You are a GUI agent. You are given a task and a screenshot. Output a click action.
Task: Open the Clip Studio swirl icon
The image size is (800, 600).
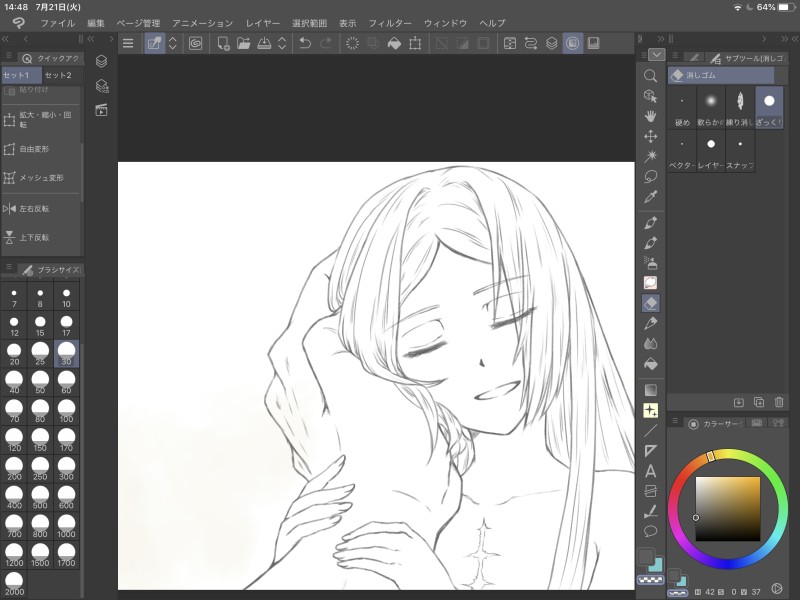(x=195, y=43)
